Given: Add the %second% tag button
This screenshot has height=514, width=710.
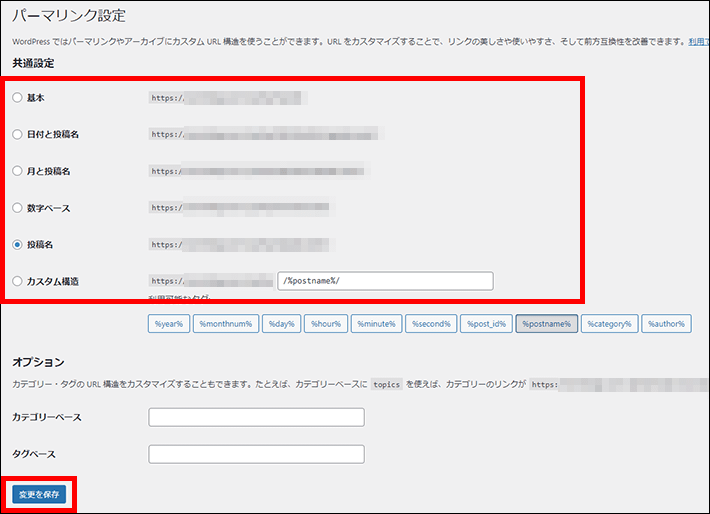Looking at the screenshot, I should [431, 324].
